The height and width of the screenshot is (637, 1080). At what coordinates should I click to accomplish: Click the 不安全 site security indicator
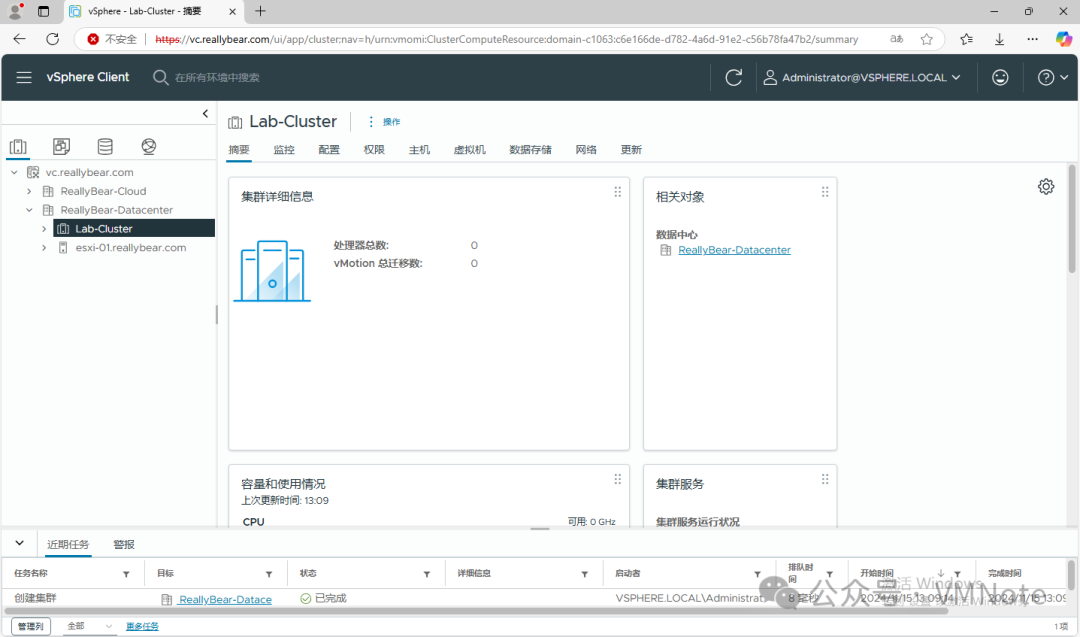[112, 39]
